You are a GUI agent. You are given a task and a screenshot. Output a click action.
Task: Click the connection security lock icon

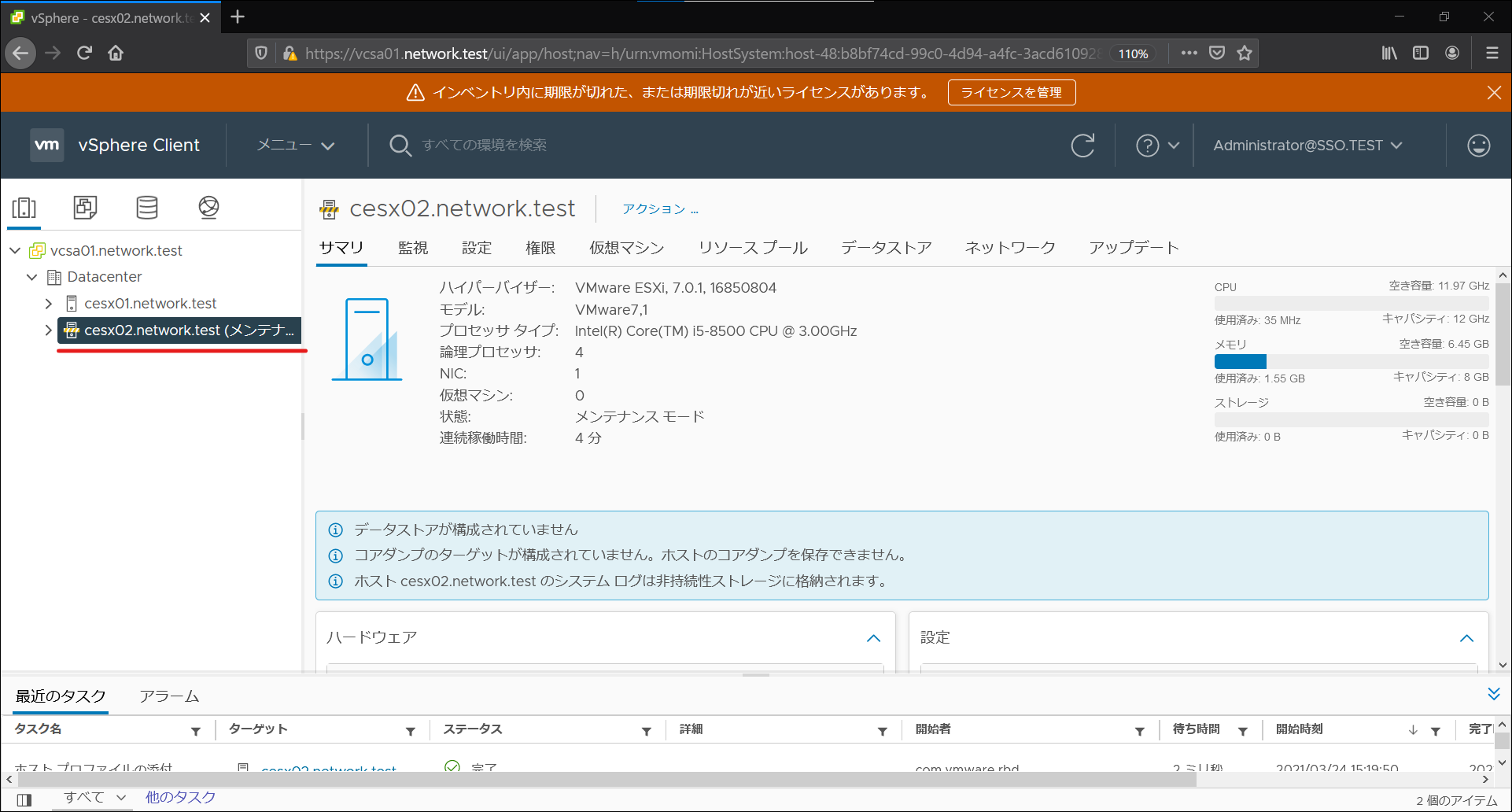tap(289, 53)
